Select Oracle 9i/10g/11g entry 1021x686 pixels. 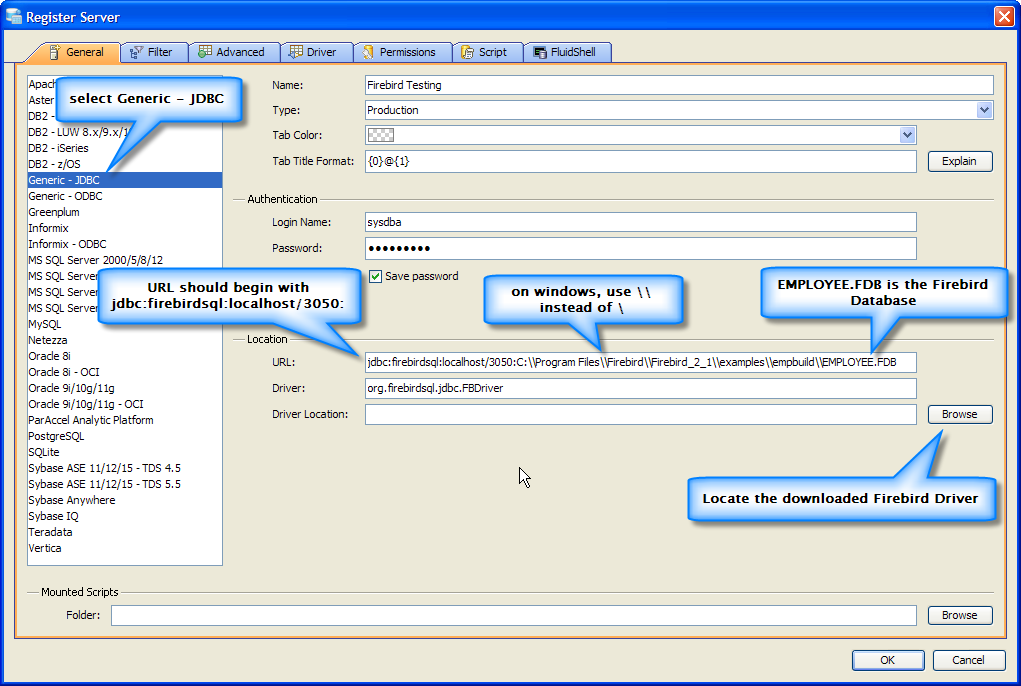[125, 388]
